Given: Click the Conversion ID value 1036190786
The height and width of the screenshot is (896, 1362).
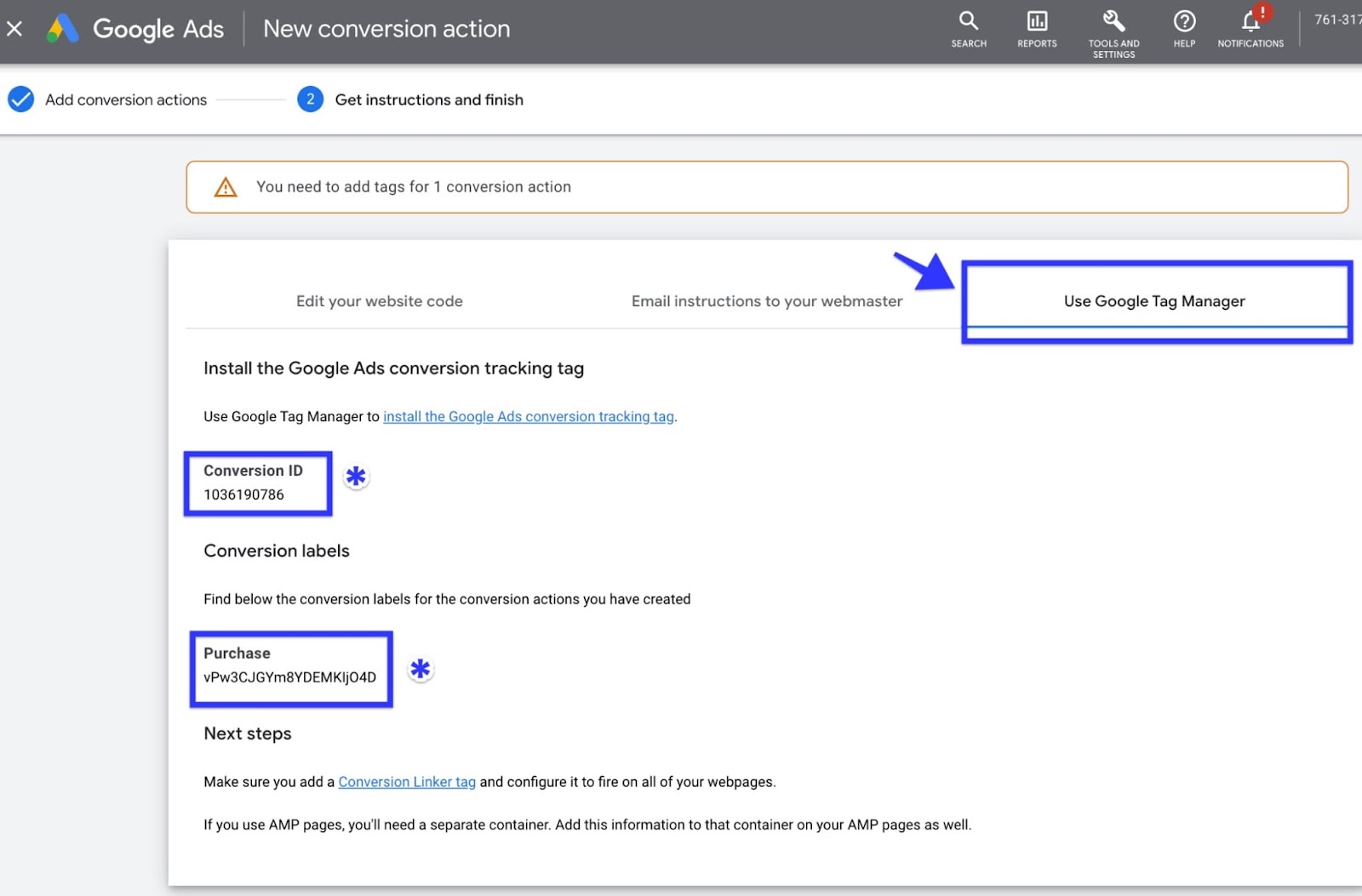Looking at the screenshot, I should 243,495.
